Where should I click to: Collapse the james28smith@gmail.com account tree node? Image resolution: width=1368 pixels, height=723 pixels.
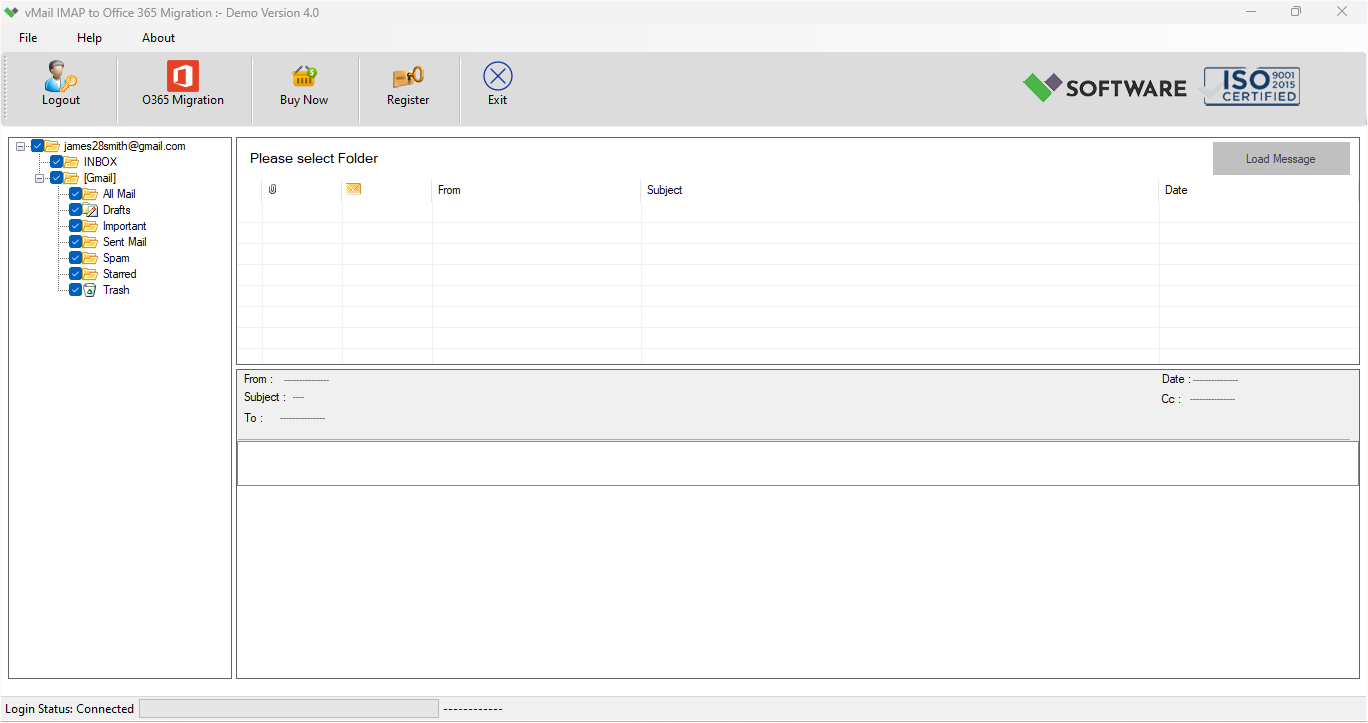(x=21, y=146)
